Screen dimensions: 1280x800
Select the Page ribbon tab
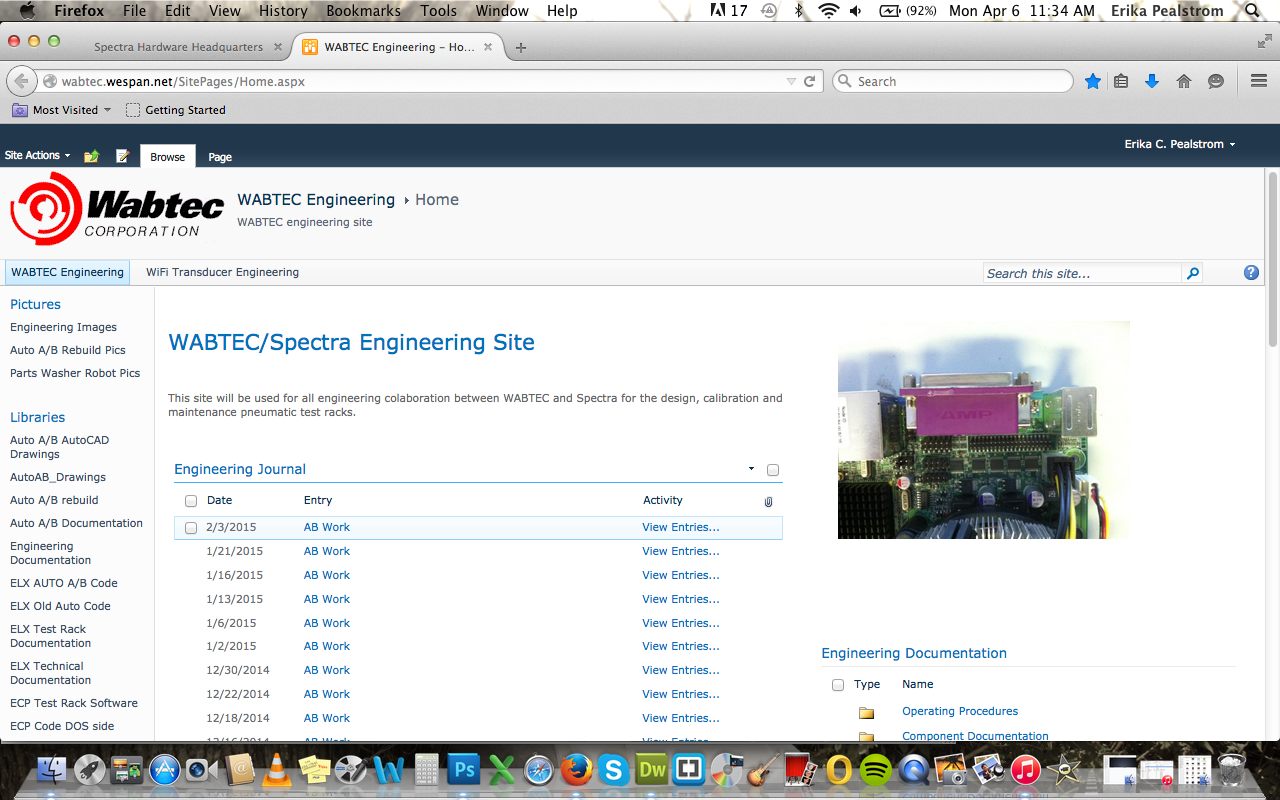tap(220, 157)
